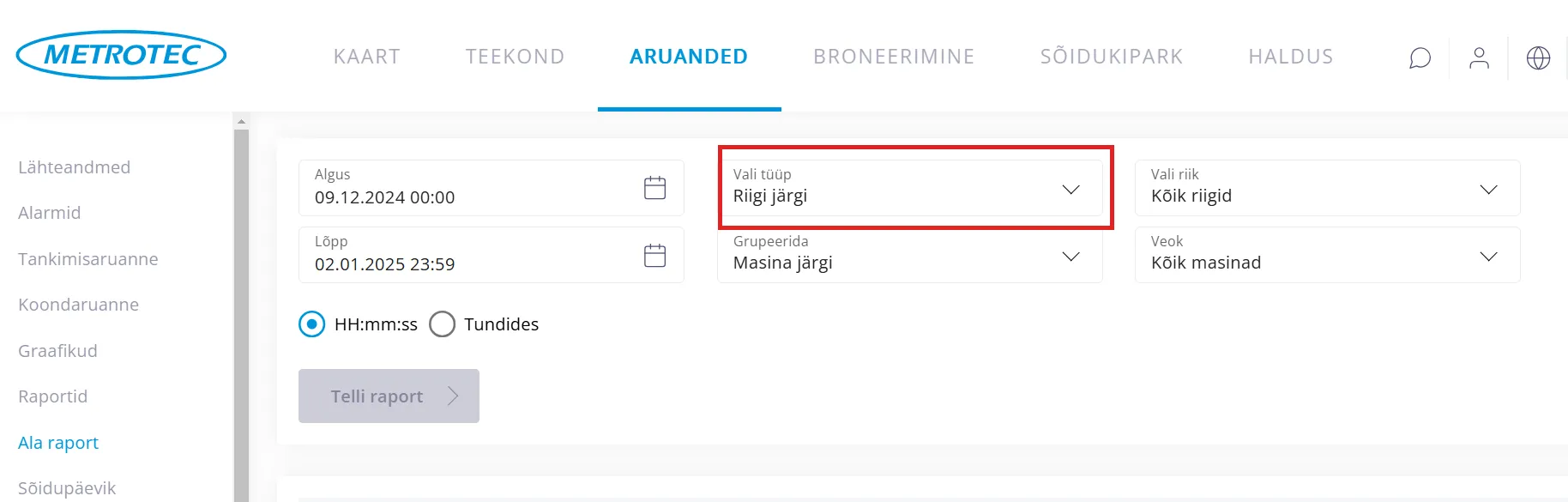The image size is (1568, 502).
Task: Open the chat messages icon
Action: 1420,57
